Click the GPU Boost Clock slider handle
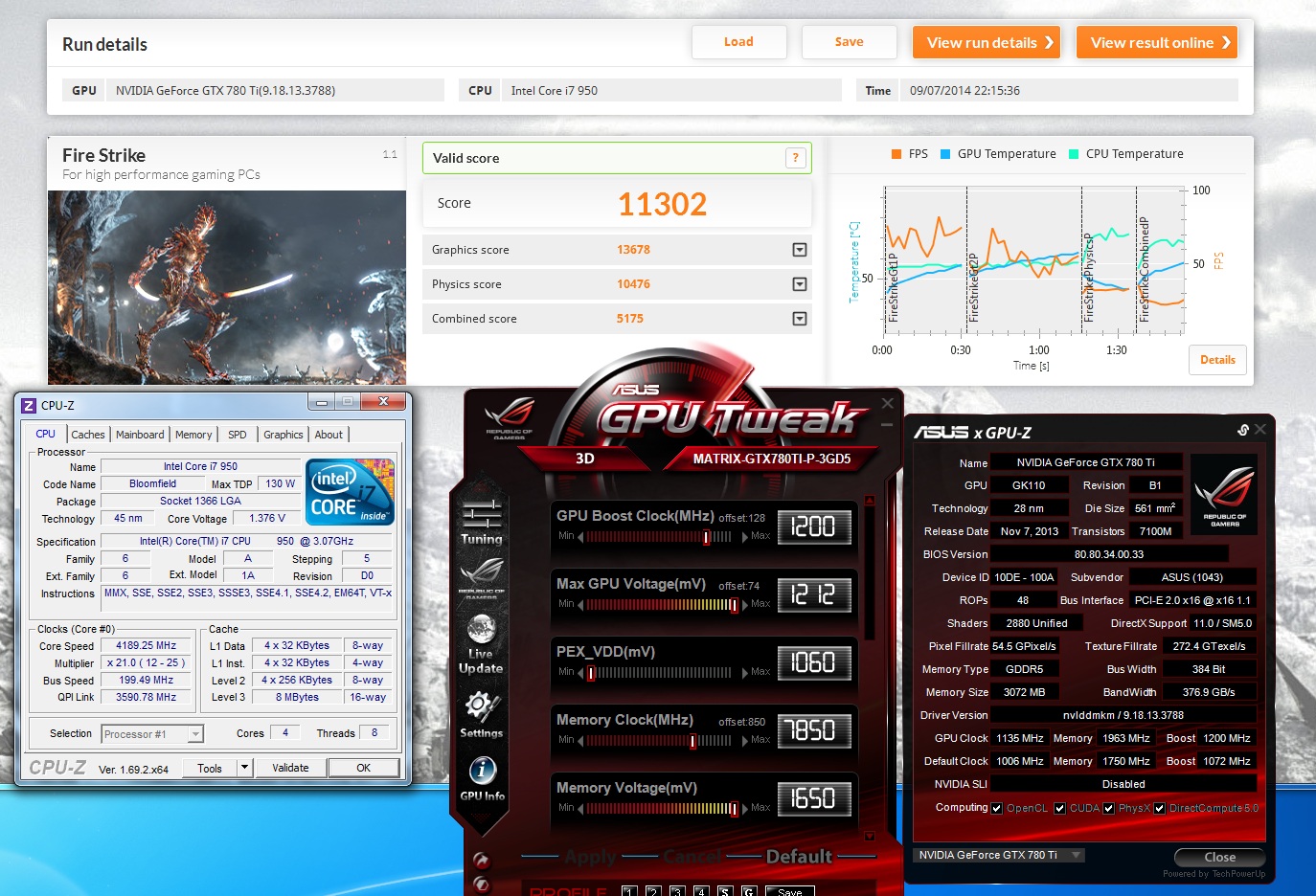 [706, 537]
